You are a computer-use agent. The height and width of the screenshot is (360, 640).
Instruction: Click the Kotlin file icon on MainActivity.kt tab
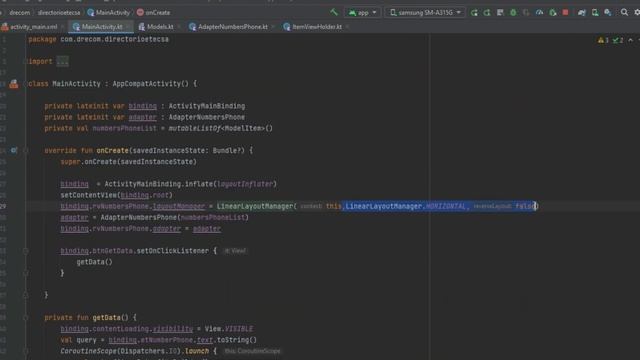click(x=76, y=27)
